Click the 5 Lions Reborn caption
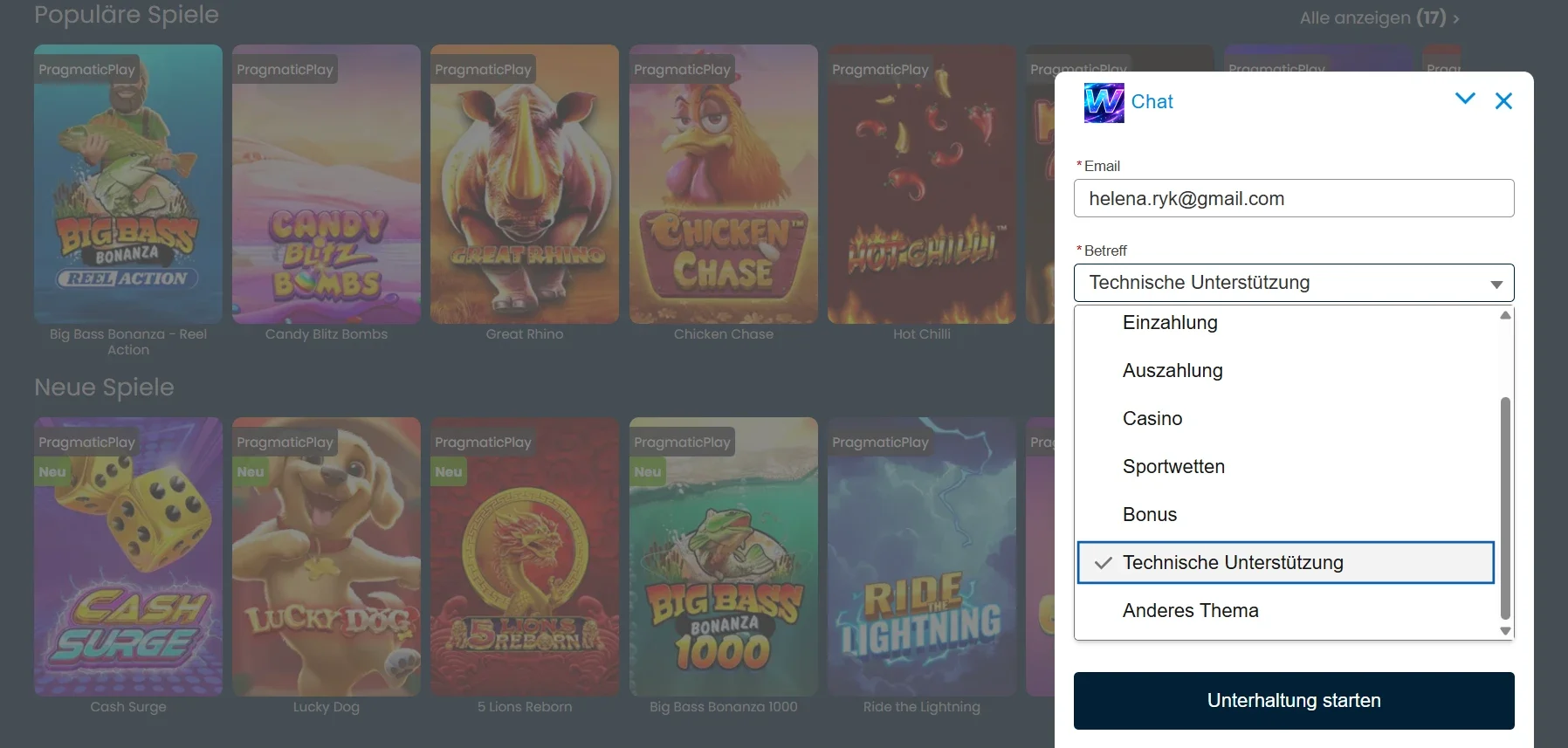 (x=525, y=707)
